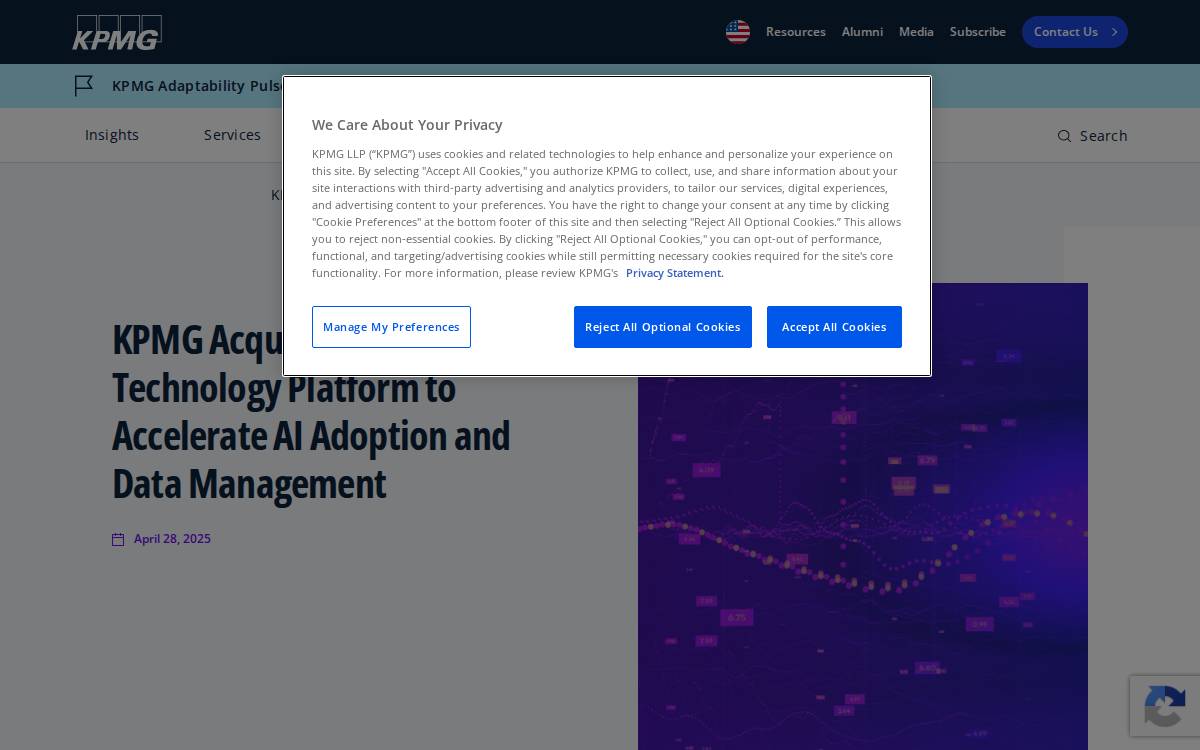Open the Services menu
This screenshot has height=750, width=1200.
[232, 135]
